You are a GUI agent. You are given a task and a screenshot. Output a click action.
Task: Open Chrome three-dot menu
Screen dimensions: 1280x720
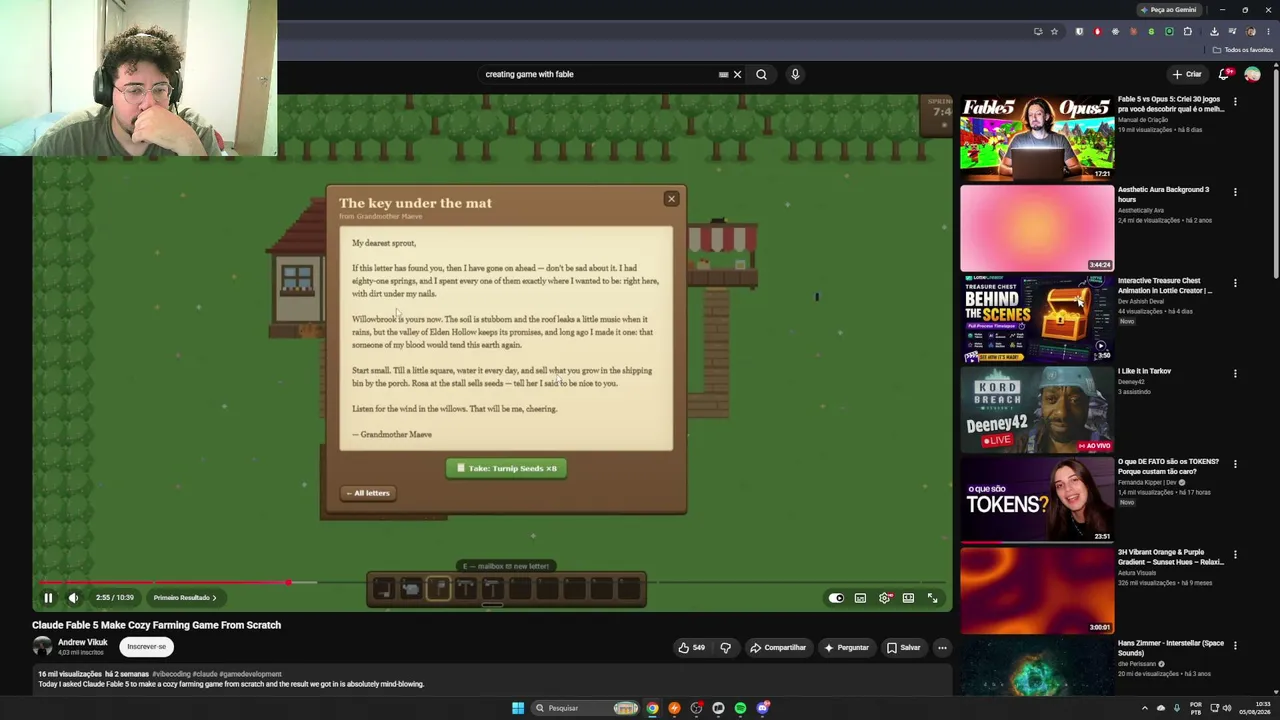[x=1268, y=32]
